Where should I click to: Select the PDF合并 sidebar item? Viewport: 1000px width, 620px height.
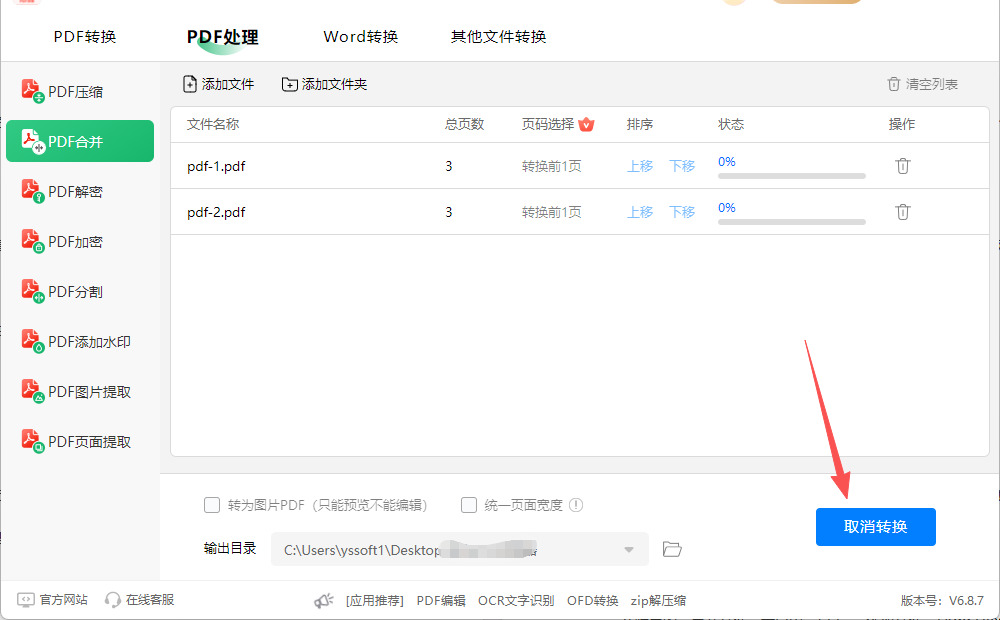tap(80, 141)
